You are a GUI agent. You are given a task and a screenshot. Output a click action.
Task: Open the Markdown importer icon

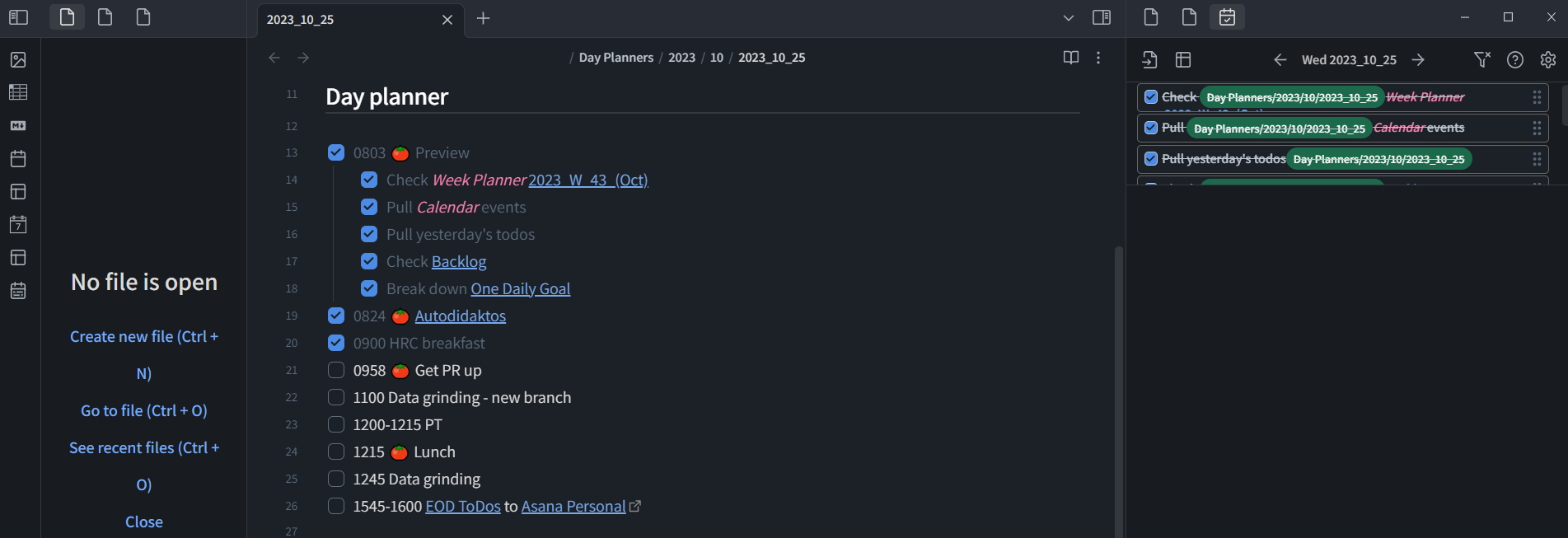[x=18, y=125]
